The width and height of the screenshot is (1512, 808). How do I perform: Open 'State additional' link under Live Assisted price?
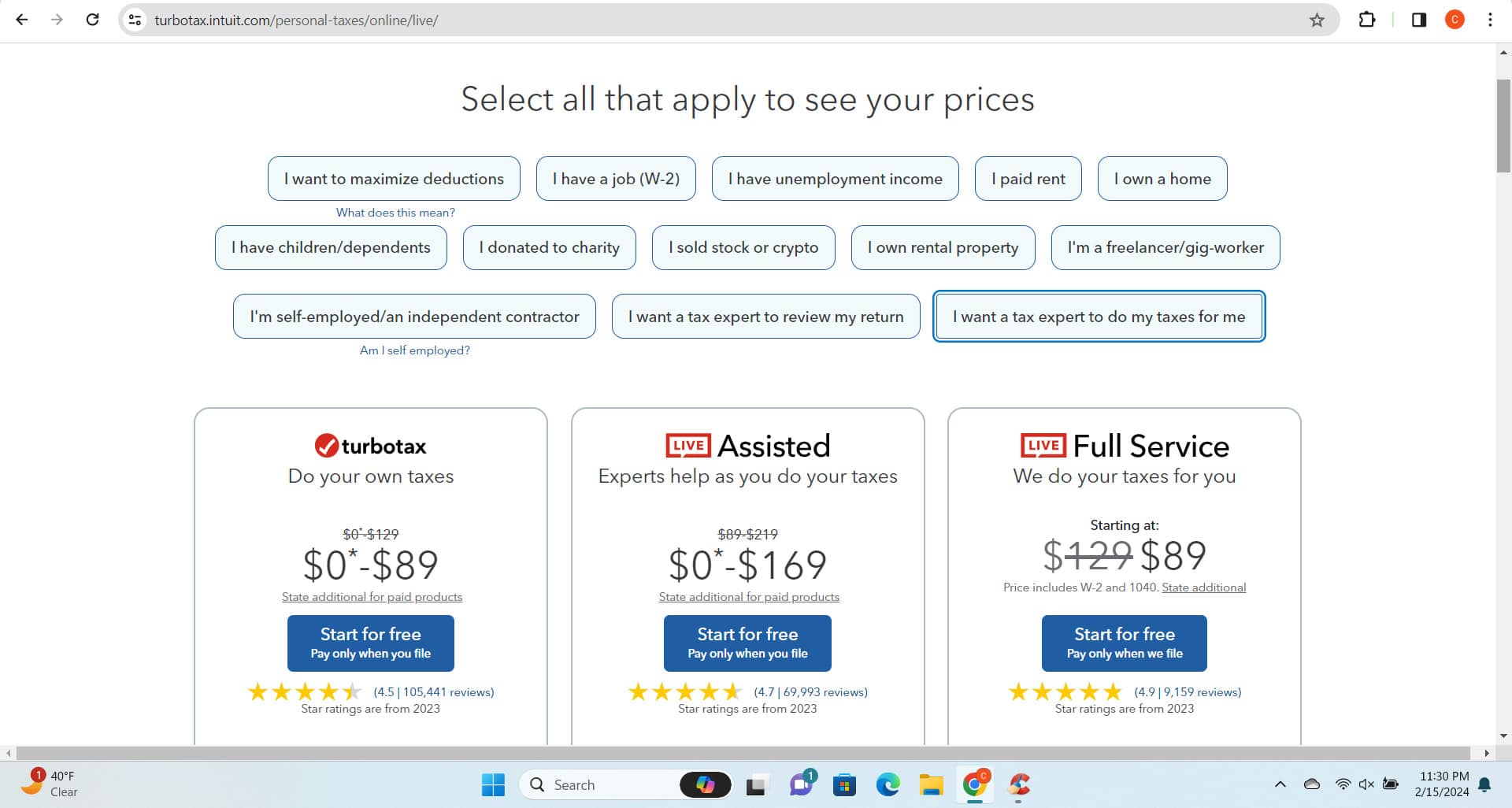click(x=749, y=597)
